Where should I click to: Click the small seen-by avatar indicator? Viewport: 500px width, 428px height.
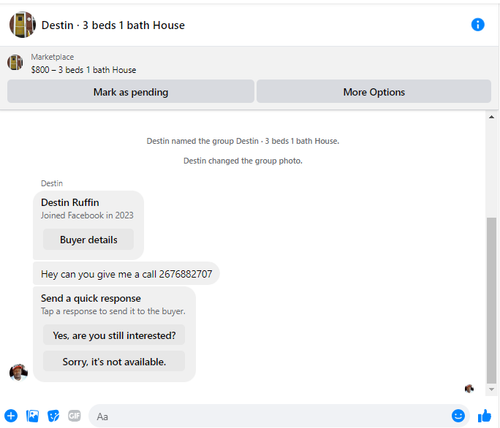coord(469,389)
